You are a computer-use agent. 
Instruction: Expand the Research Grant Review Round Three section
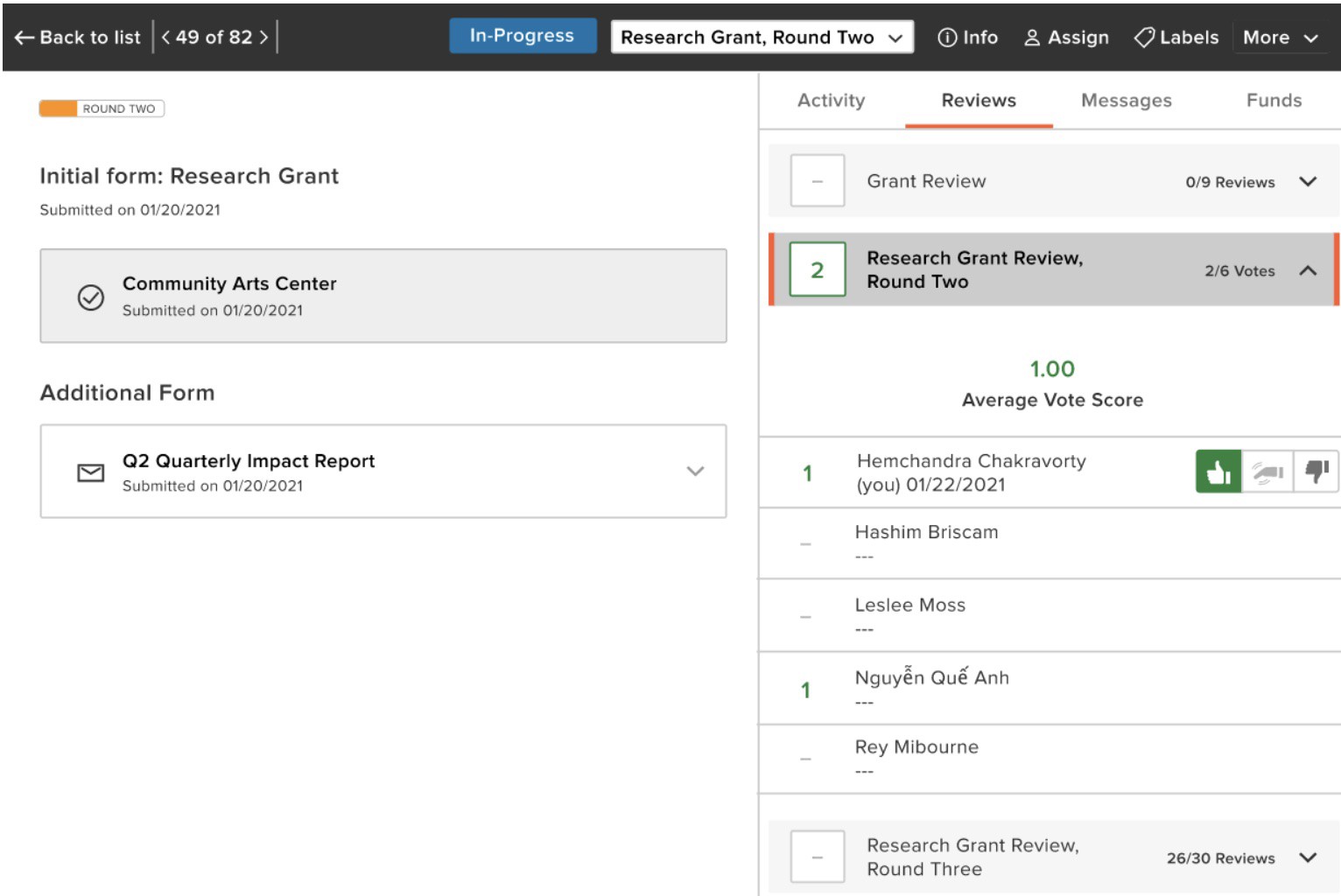pyautogui.click(x=1308, y=857)
